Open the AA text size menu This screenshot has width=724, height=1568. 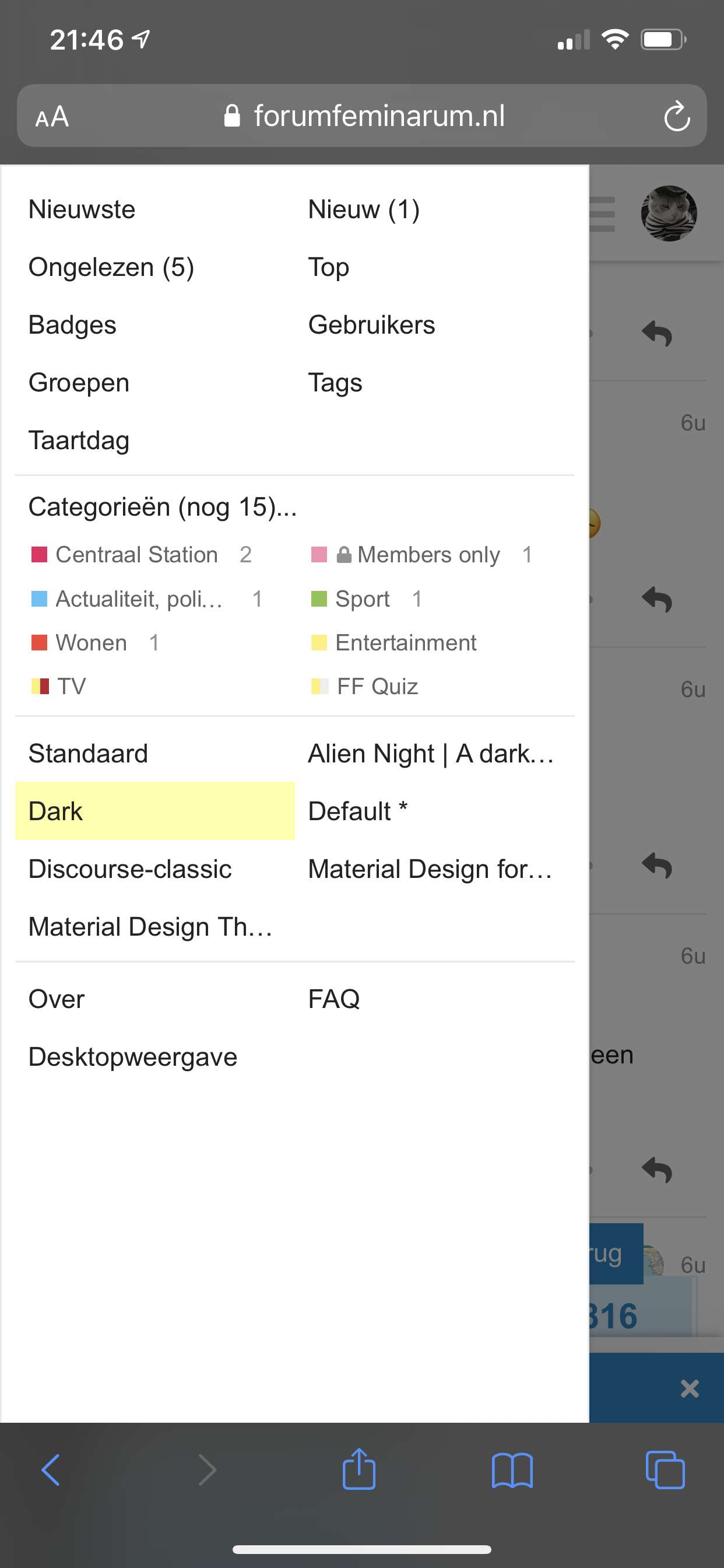52,116
